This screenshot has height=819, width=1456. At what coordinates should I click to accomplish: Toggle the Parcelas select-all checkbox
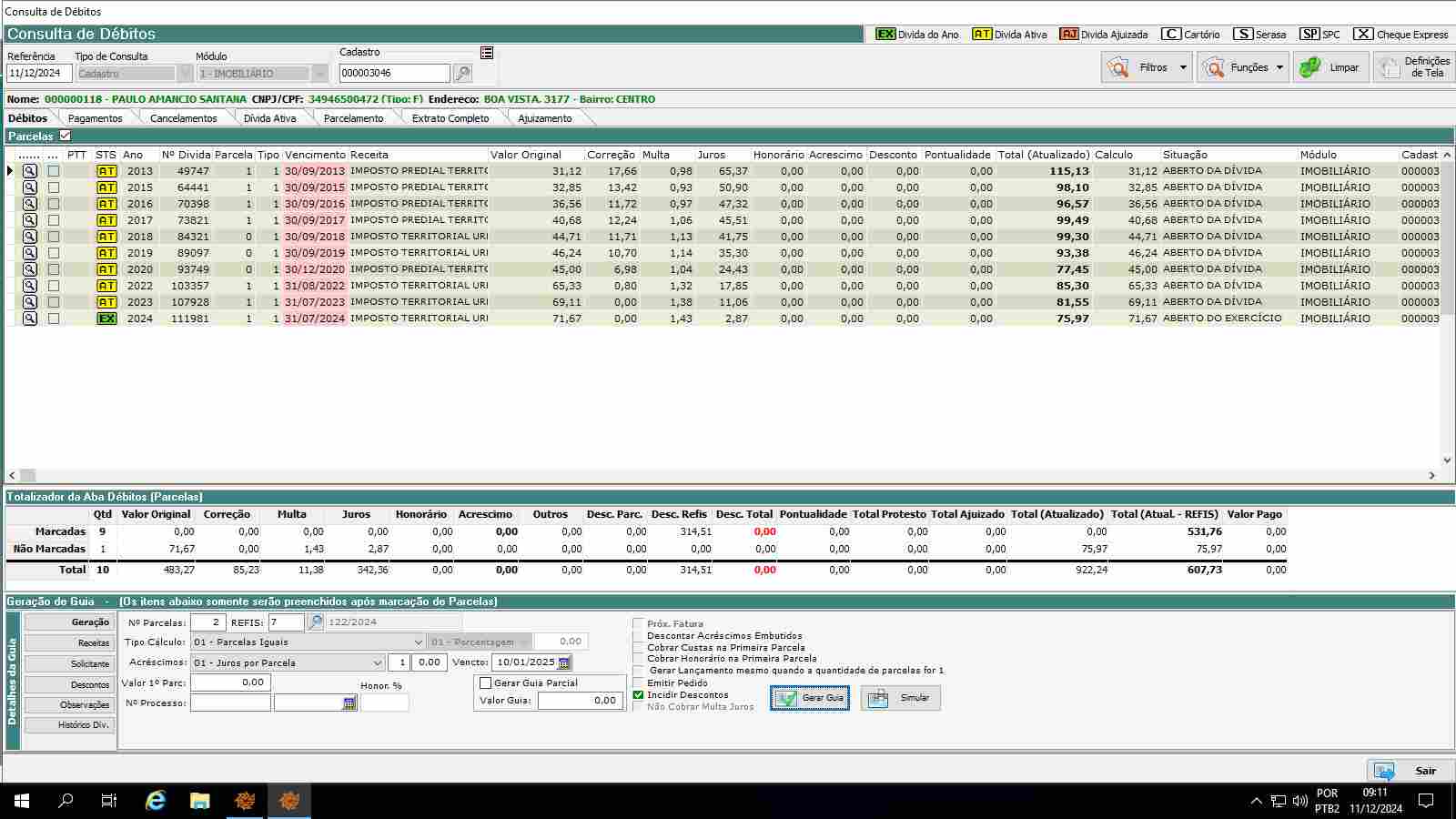click(65, 136)
